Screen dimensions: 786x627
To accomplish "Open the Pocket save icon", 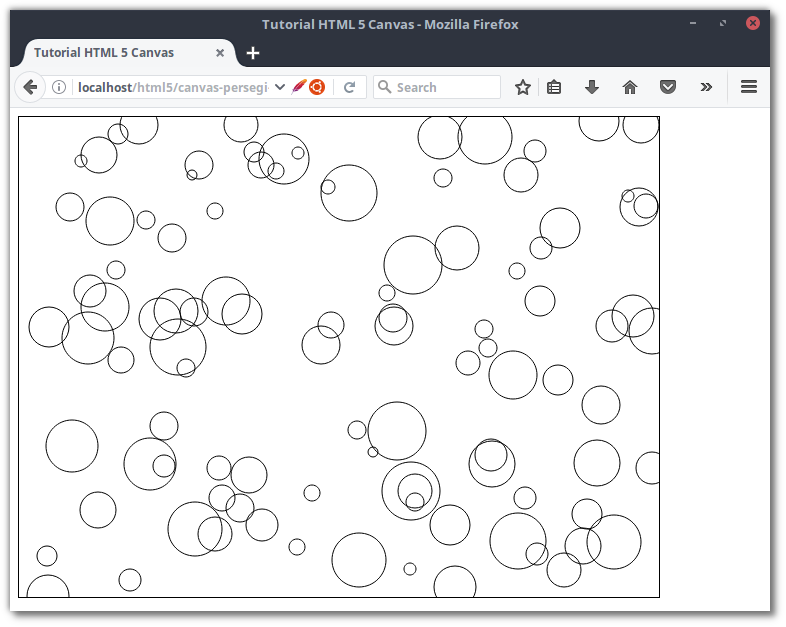I will (x=668, y=87).
